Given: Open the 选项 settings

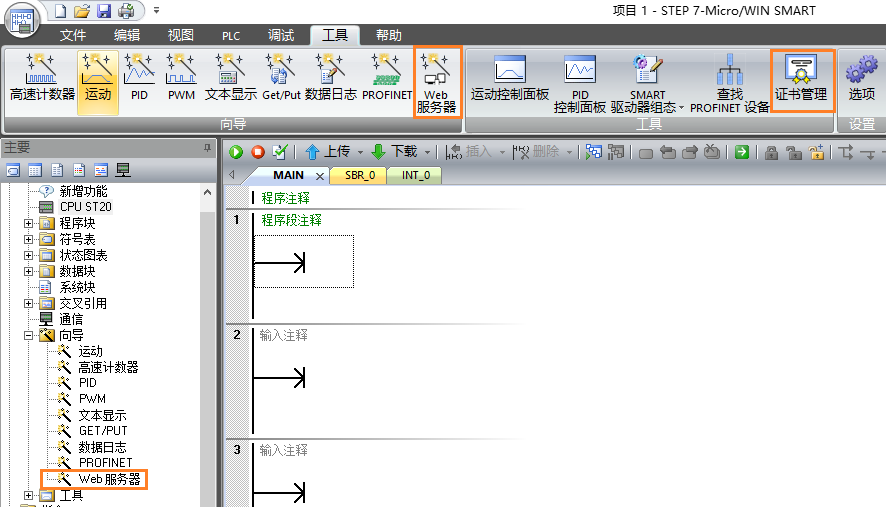Looking at the screenshot, I should (x=861, y=80).
